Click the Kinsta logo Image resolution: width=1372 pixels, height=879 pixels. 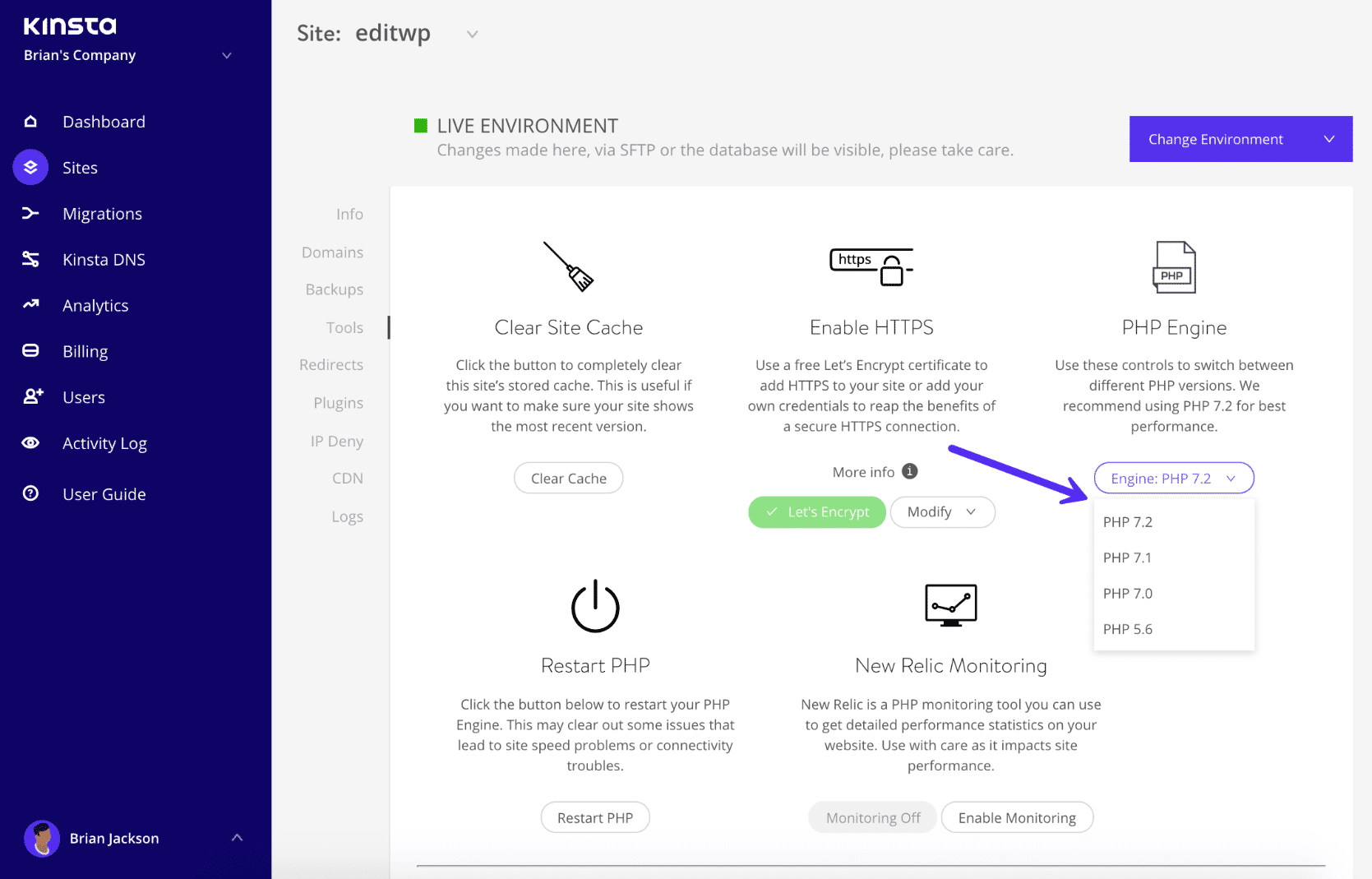coord(70,26)
